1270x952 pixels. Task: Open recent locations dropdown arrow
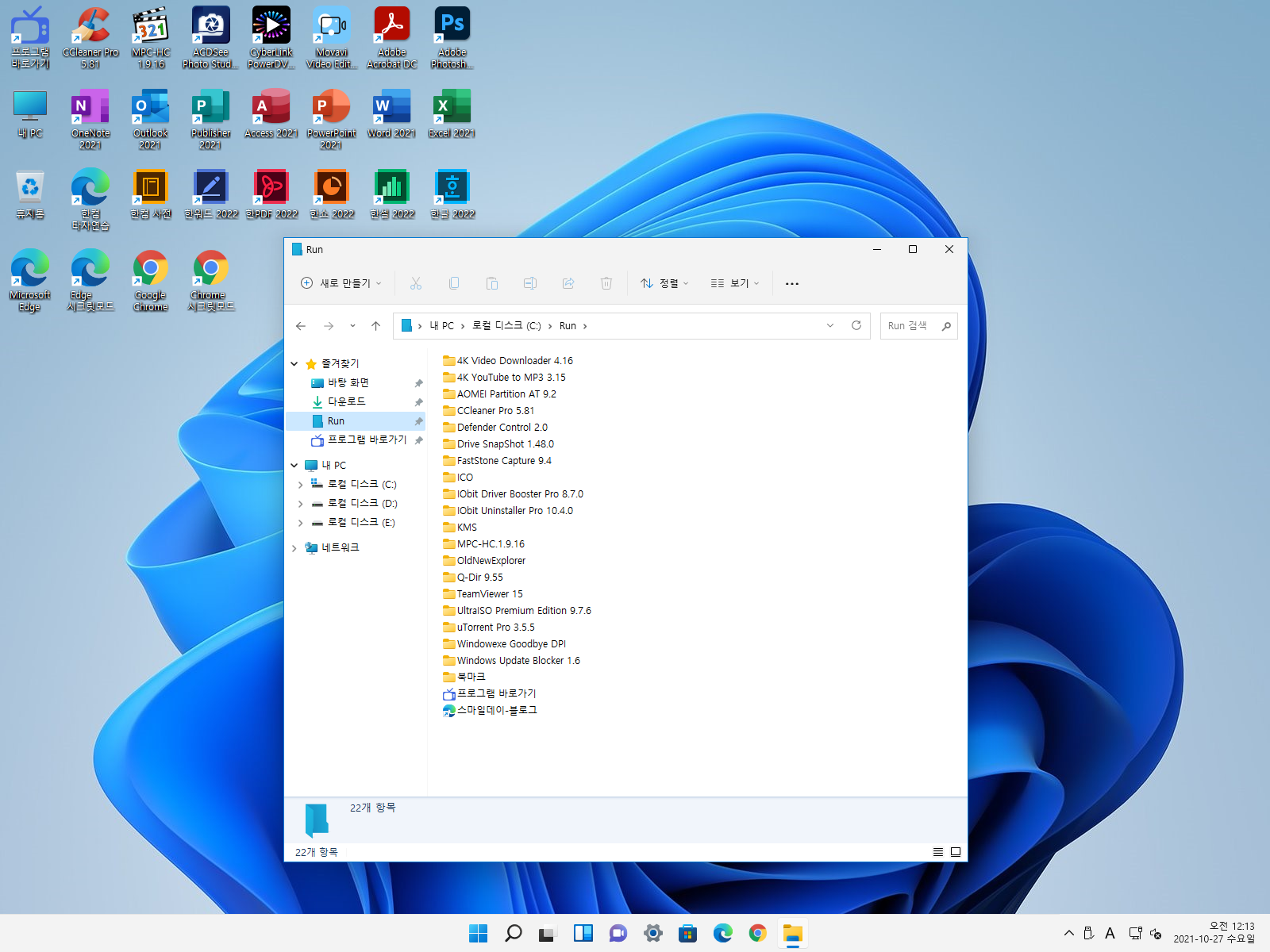(x=352, y=326)
